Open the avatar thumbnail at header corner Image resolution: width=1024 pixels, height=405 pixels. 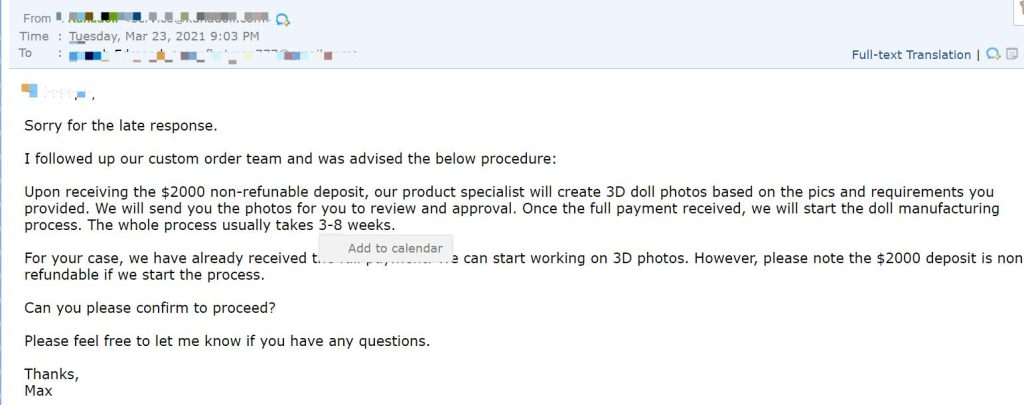(x=1018, y=10)
